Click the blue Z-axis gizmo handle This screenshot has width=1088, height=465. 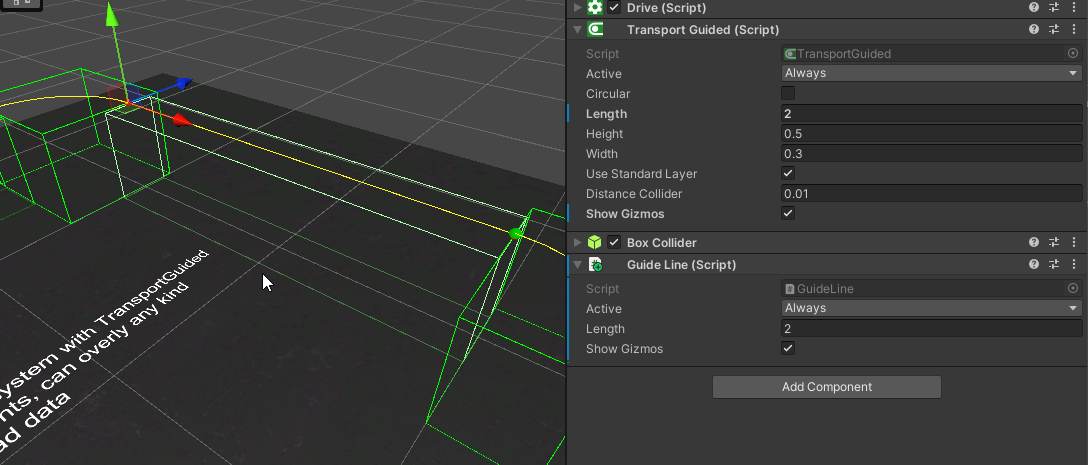(x=183, y=85)
